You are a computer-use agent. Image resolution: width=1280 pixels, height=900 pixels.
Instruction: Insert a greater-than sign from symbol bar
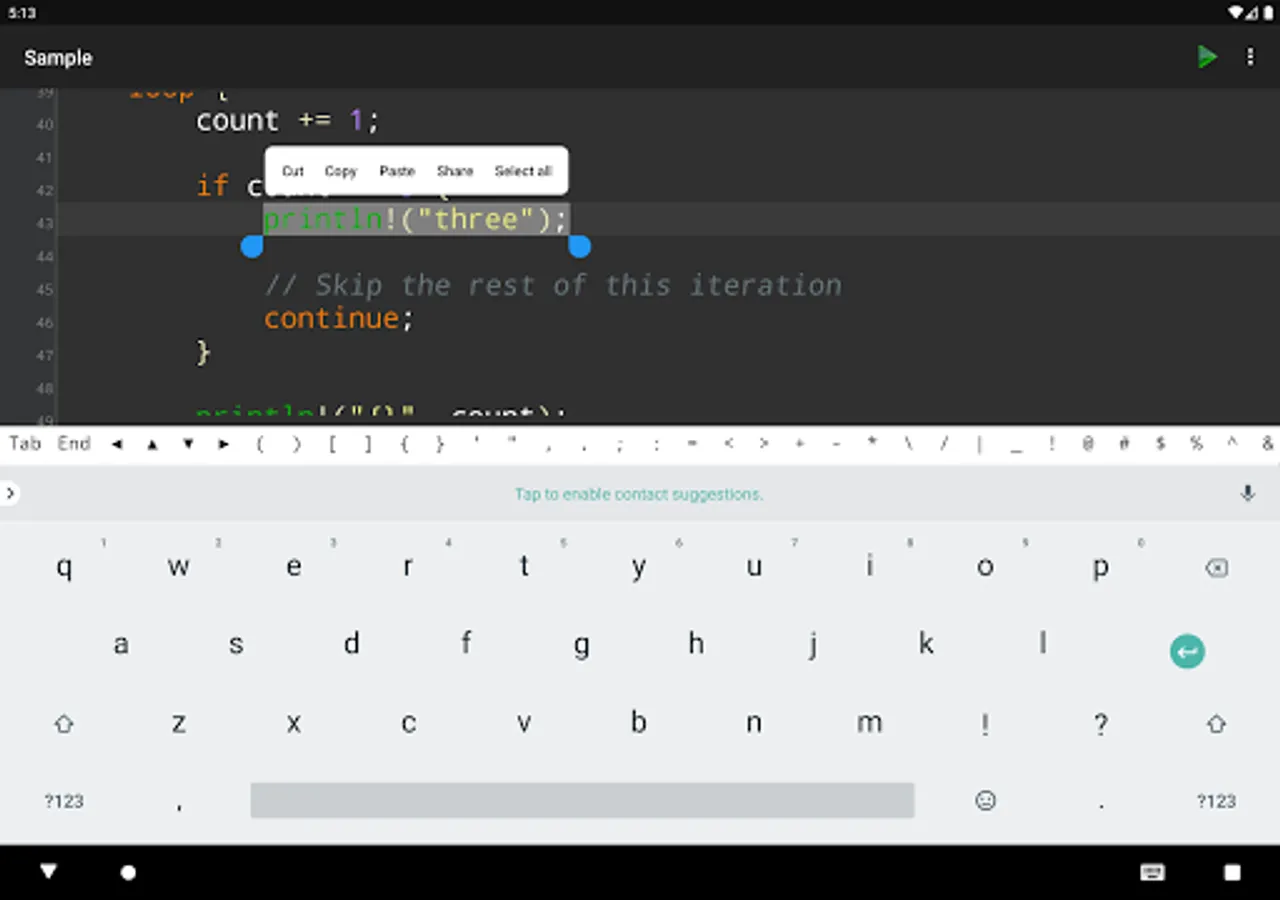tap(764, 444)
